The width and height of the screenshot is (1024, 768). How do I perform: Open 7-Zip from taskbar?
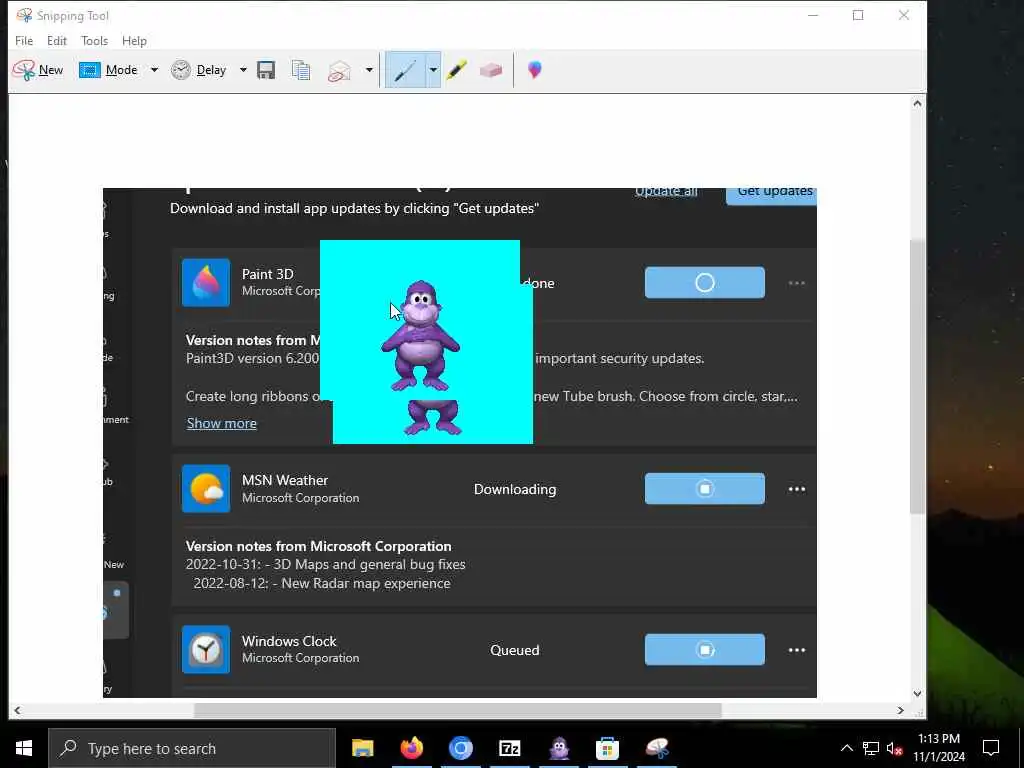[509, 748]
